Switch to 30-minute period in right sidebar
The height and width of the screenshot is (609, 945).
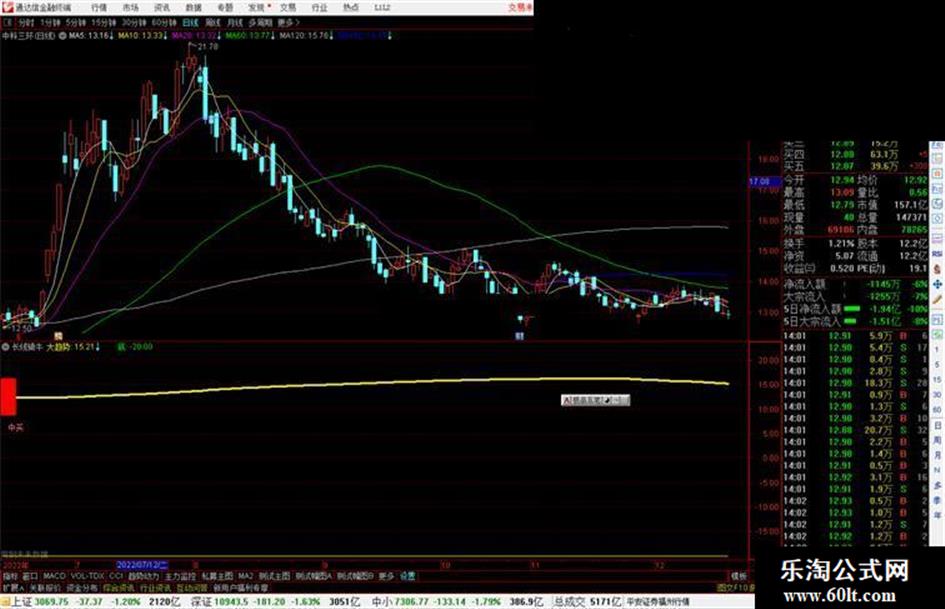pos(937,395)
